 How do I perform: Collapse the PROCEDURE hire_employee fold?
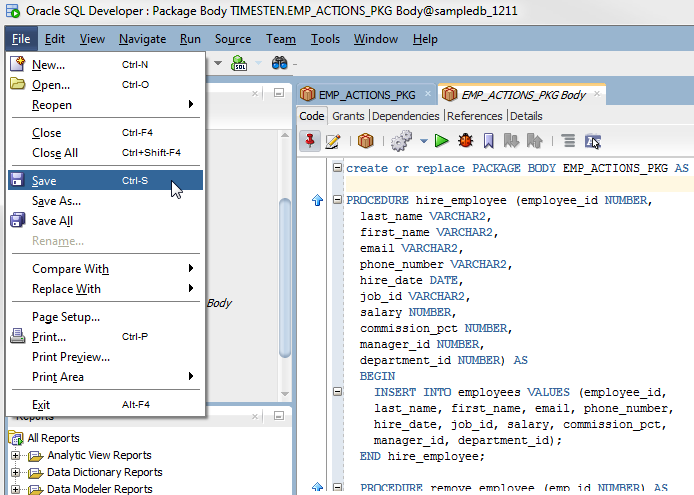pos(337,200)
